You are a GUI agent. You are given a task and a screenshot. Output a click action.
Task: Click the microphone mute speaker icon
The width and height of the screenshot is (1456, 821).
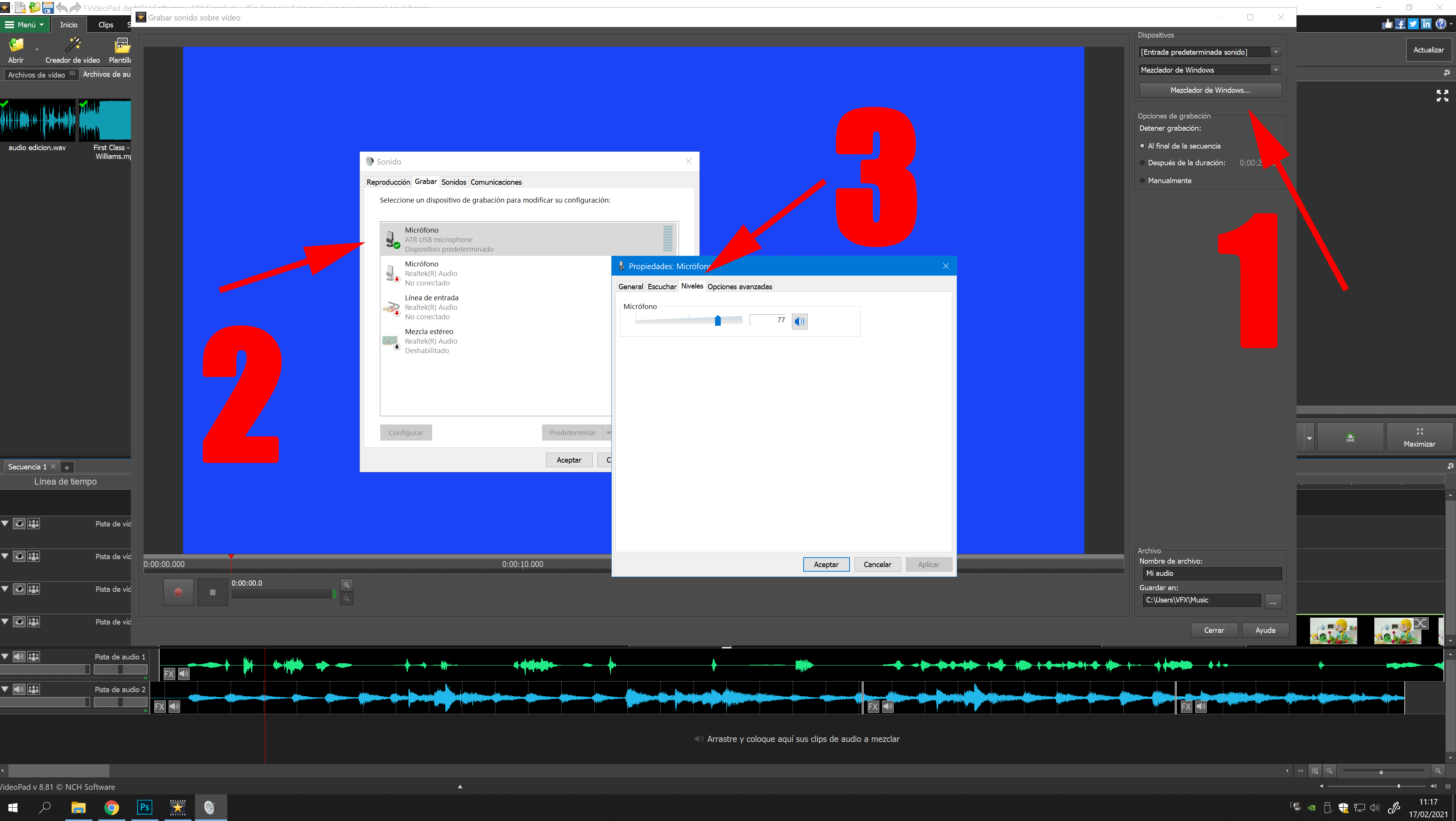pyautogui.click(x=799, y=321)
